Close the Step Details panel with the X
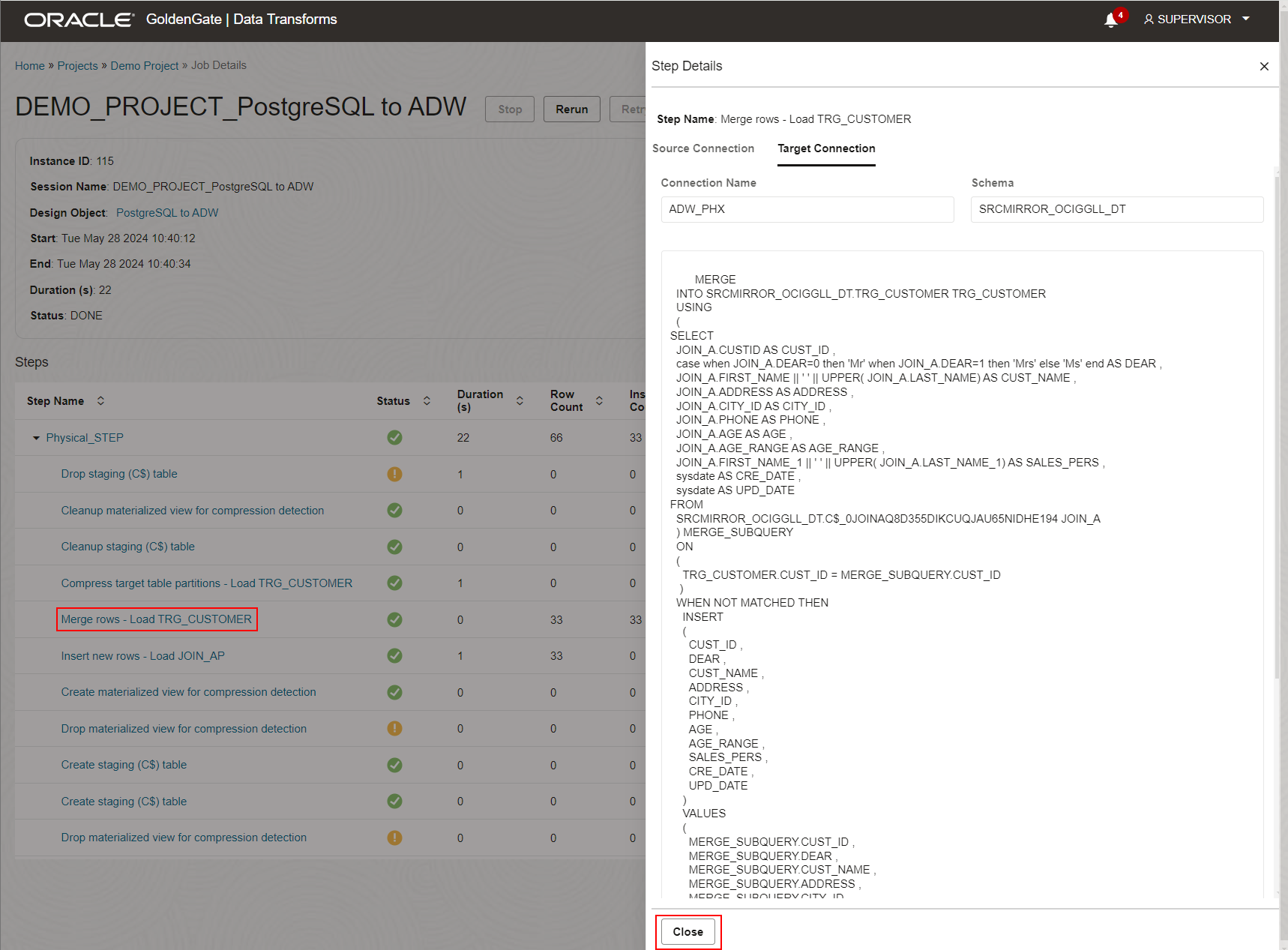 [x=1264, y=66]
